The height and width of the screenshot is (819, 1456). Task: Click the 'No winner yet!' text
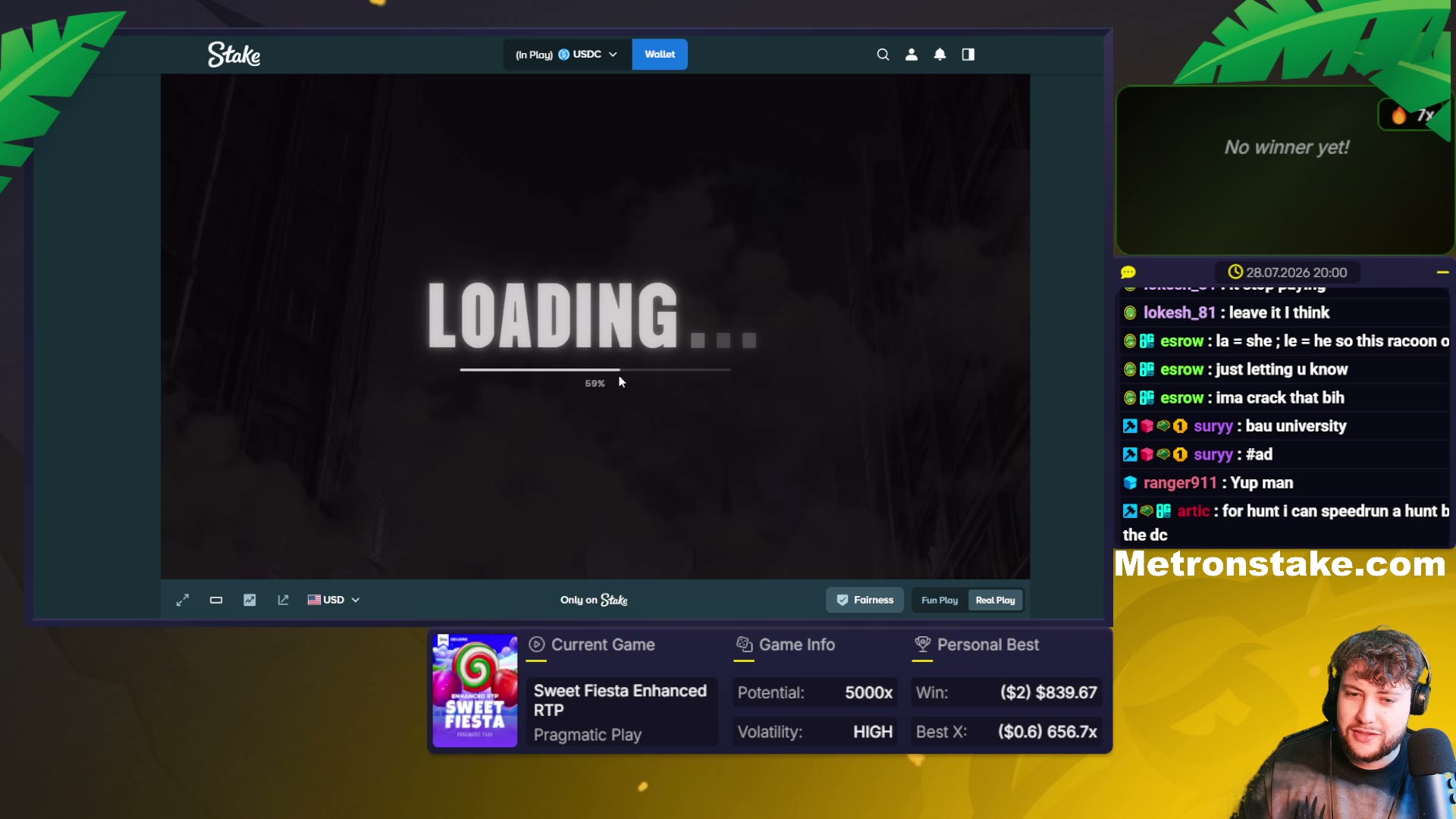click(1287, 147)
